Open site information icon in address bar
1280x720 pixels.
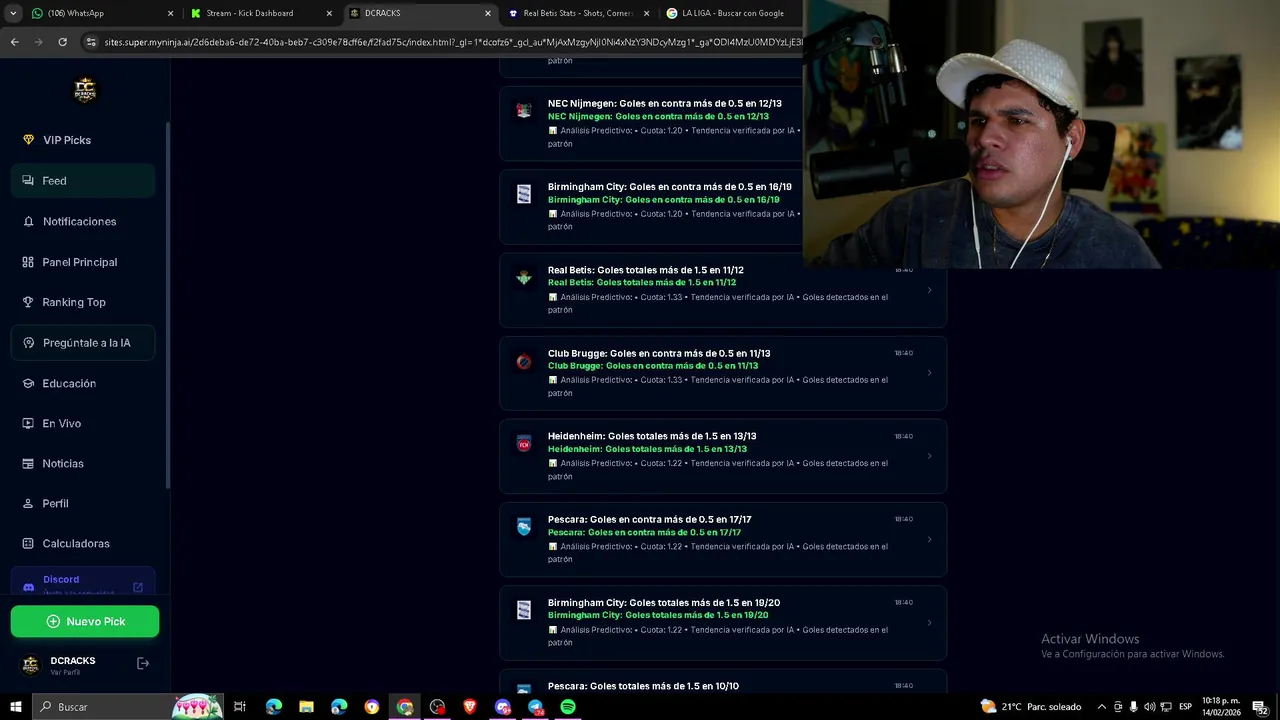(x=91, y=42)
